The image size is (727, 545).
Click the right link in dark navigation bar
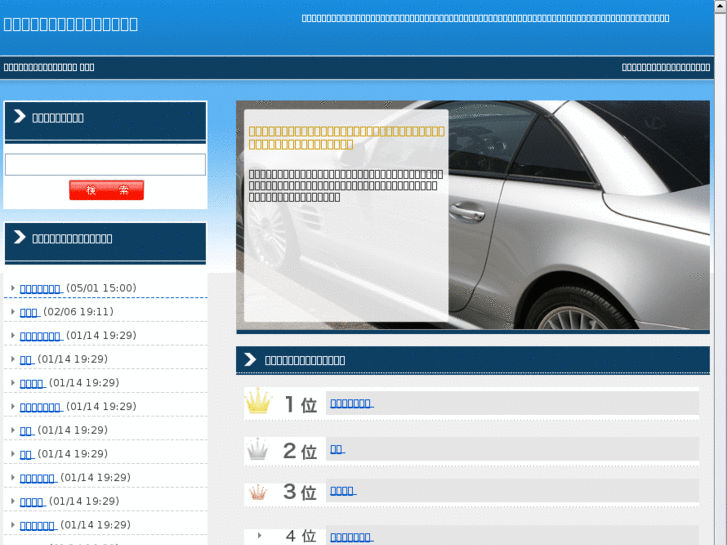pyautogui.click(x=666, y=67)
